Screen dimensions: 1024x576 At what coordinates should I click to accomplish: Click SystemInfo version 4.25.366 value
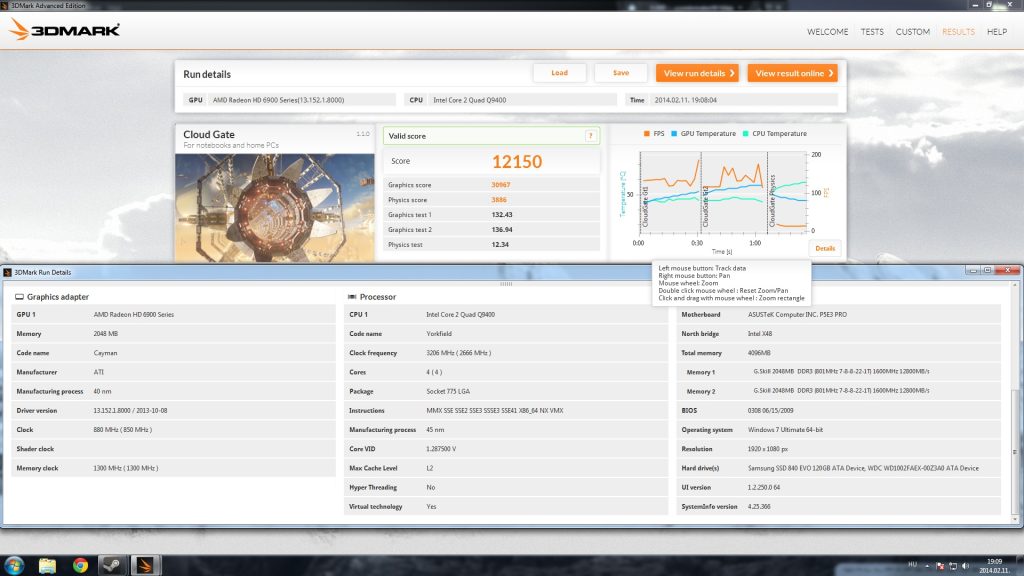pyautogui.click(x=759, y=507)
